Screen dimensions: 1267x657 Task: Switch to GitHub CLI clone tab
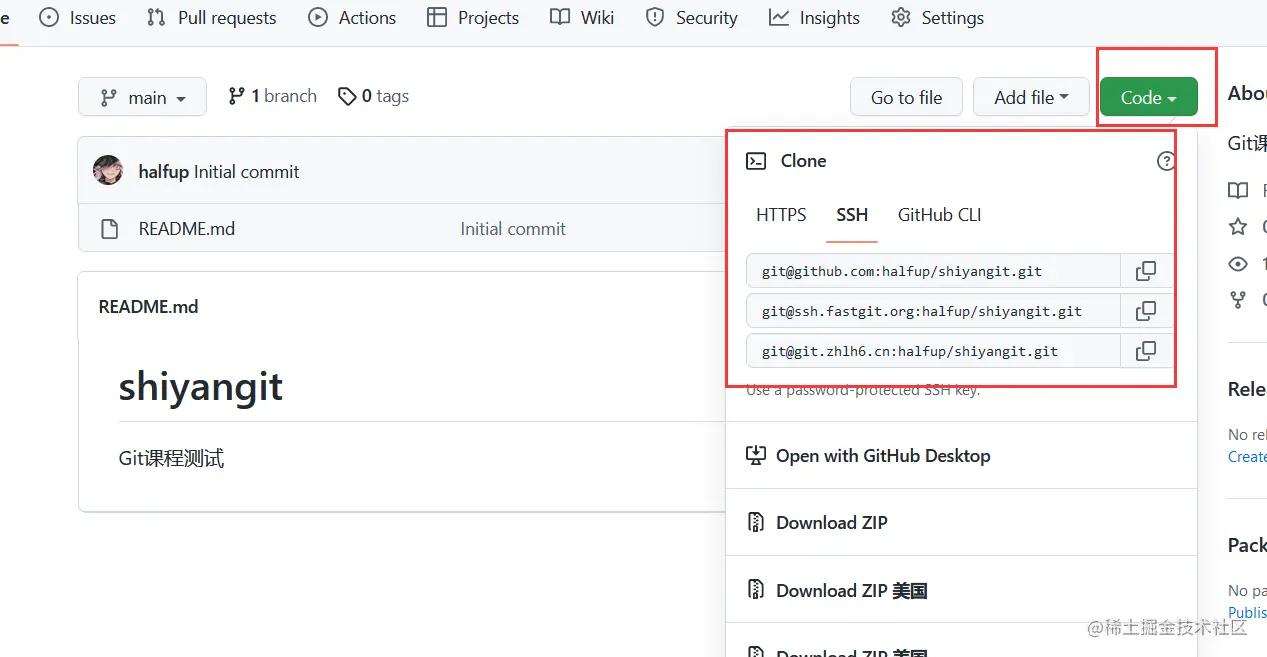coord(940,215)
